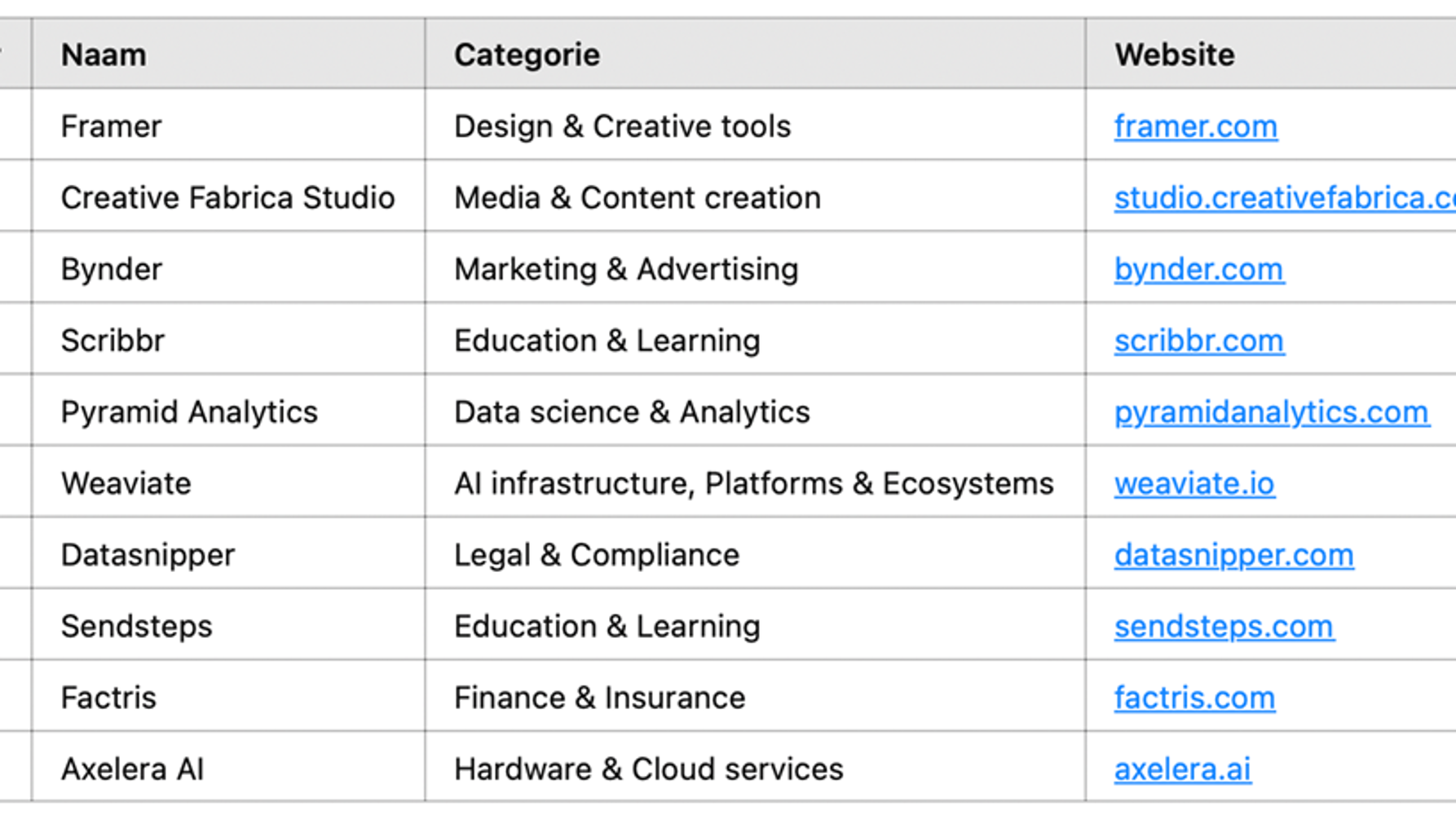Click the Legal & Compliance category cell
Viewport: 1456px width, 819px height.
(596, 556)
